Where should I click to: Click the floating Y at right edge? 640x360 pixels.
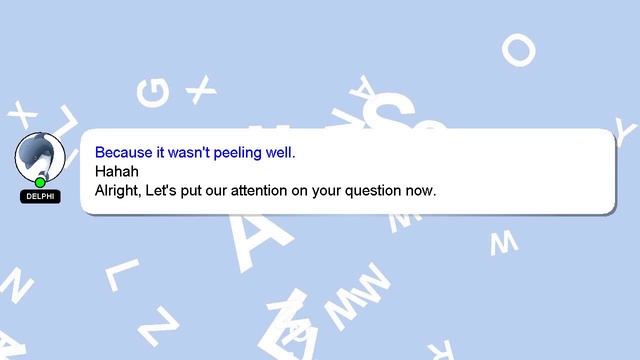pyautogui.click(x=626, y=131)
